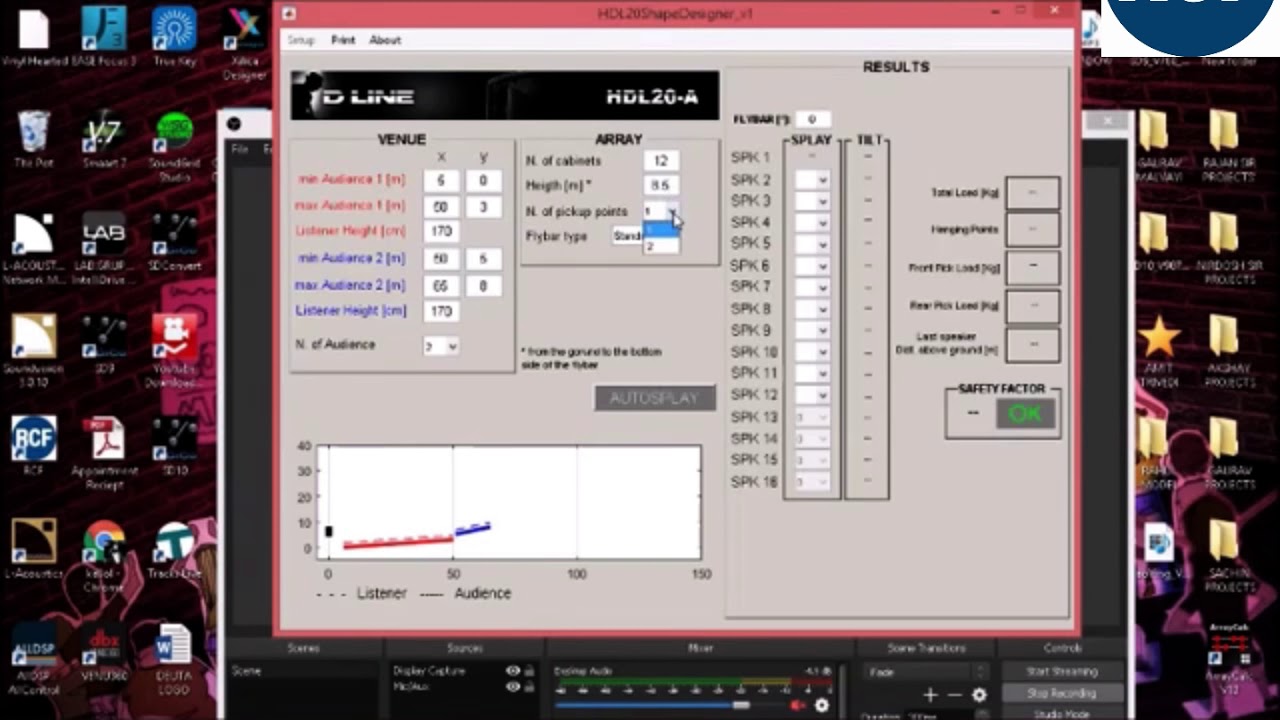Launch the Google Chrome desktop shortcut

104,556
